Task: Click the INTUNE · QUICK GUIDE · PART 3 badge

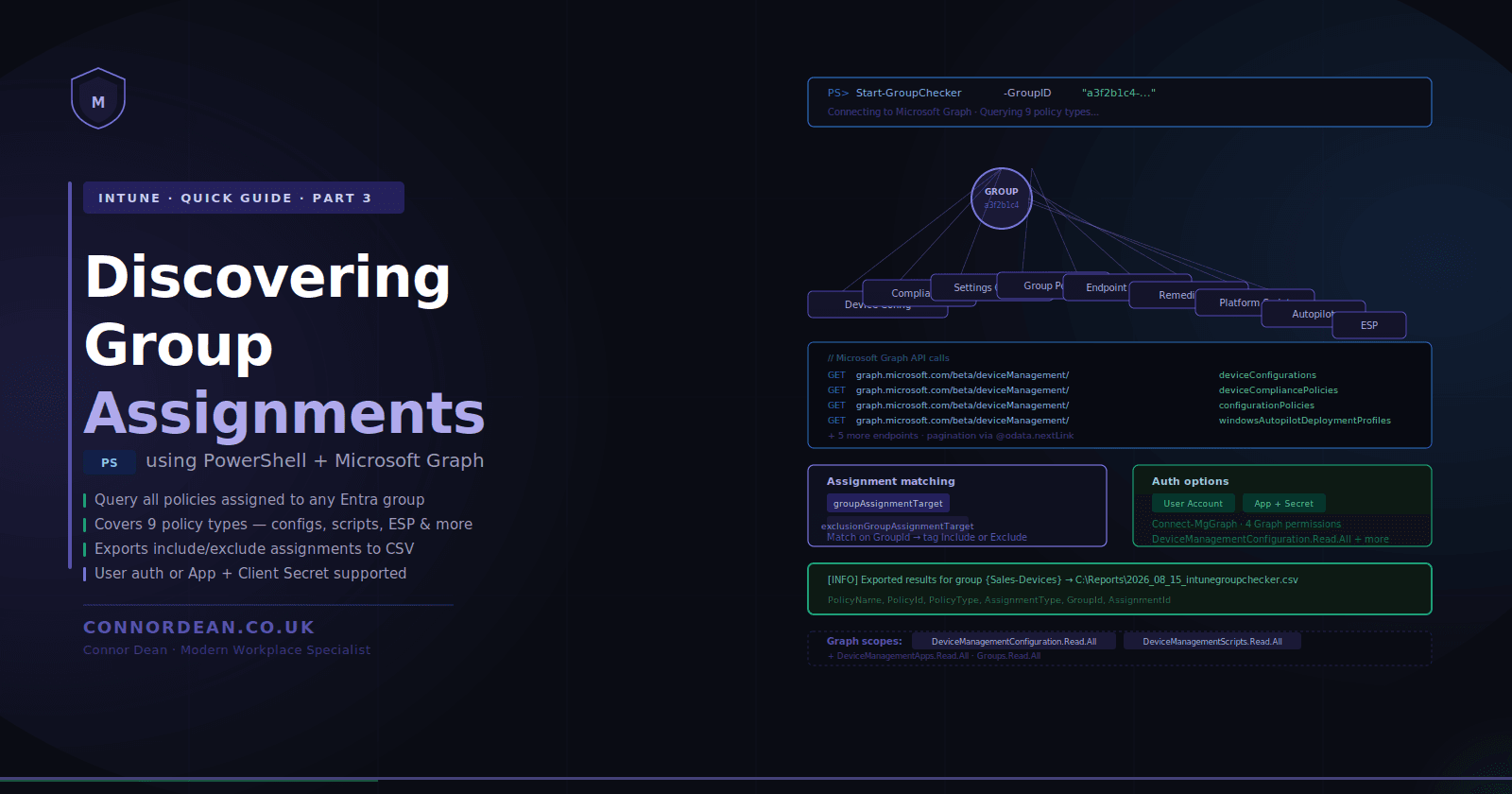Action: (x=244, y=198)
